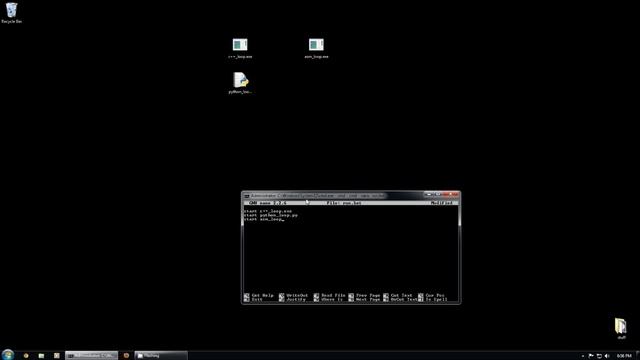The width and height of the screenshot is (640, 360).
Task: Click the 'GNU nano' header text
Action: pos(267,203)
